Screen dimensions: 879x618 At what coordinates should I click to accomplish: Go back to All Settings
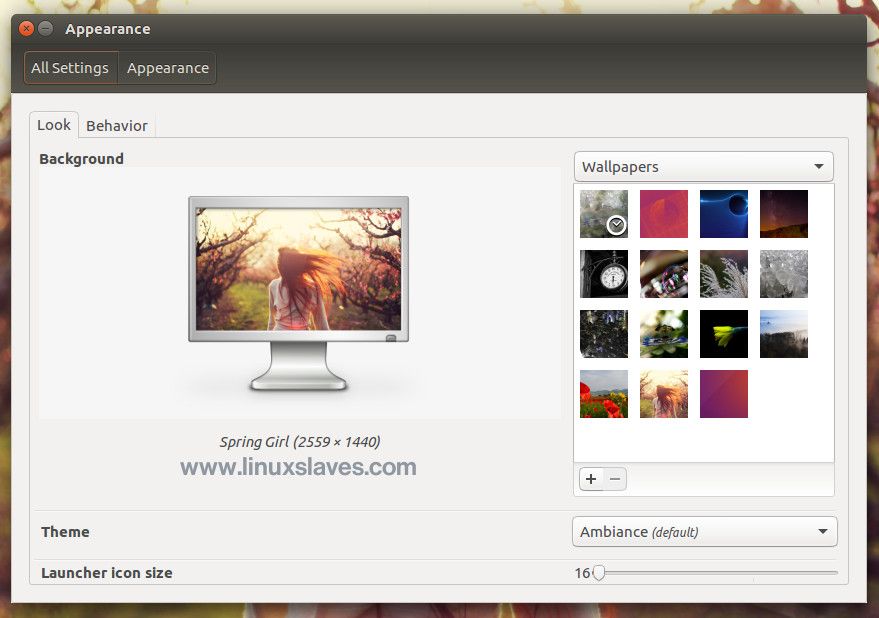point(71,68)
